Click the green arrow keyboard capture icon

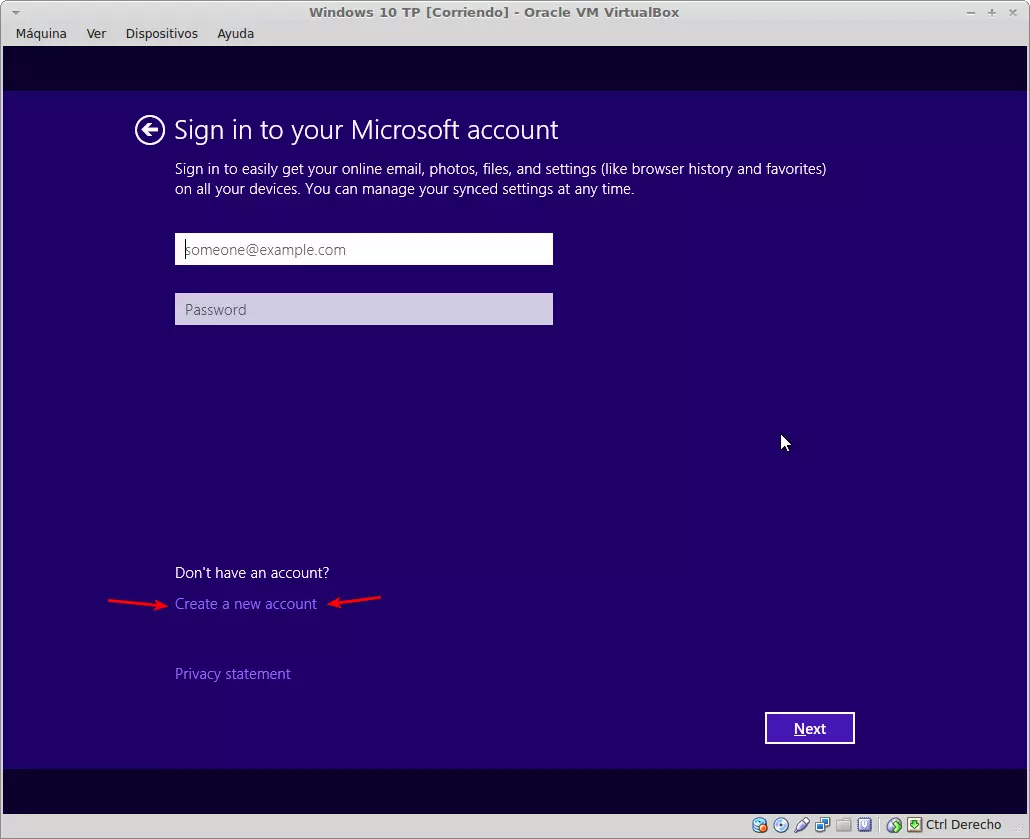click(914, 825)
